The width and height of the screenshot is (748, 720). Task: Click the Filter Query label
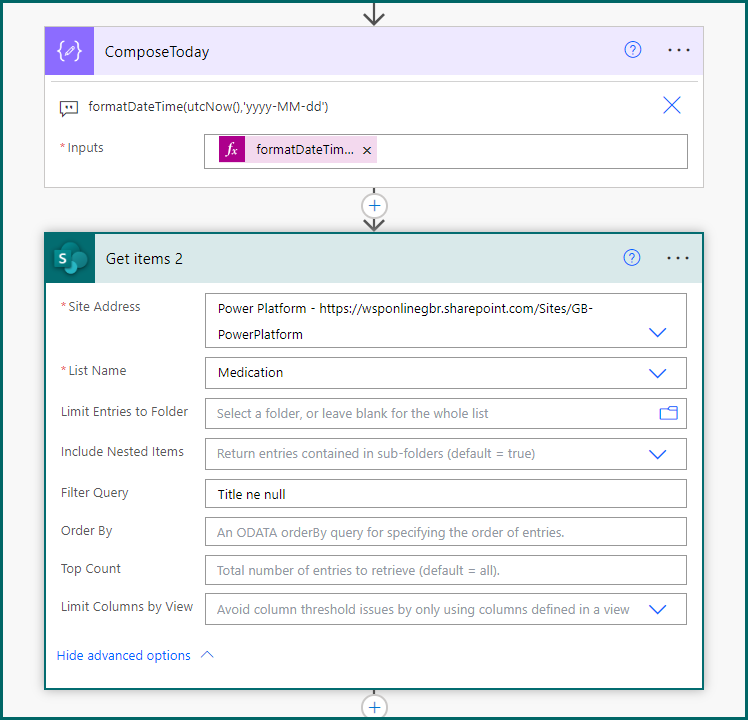[x=94, y=492]
